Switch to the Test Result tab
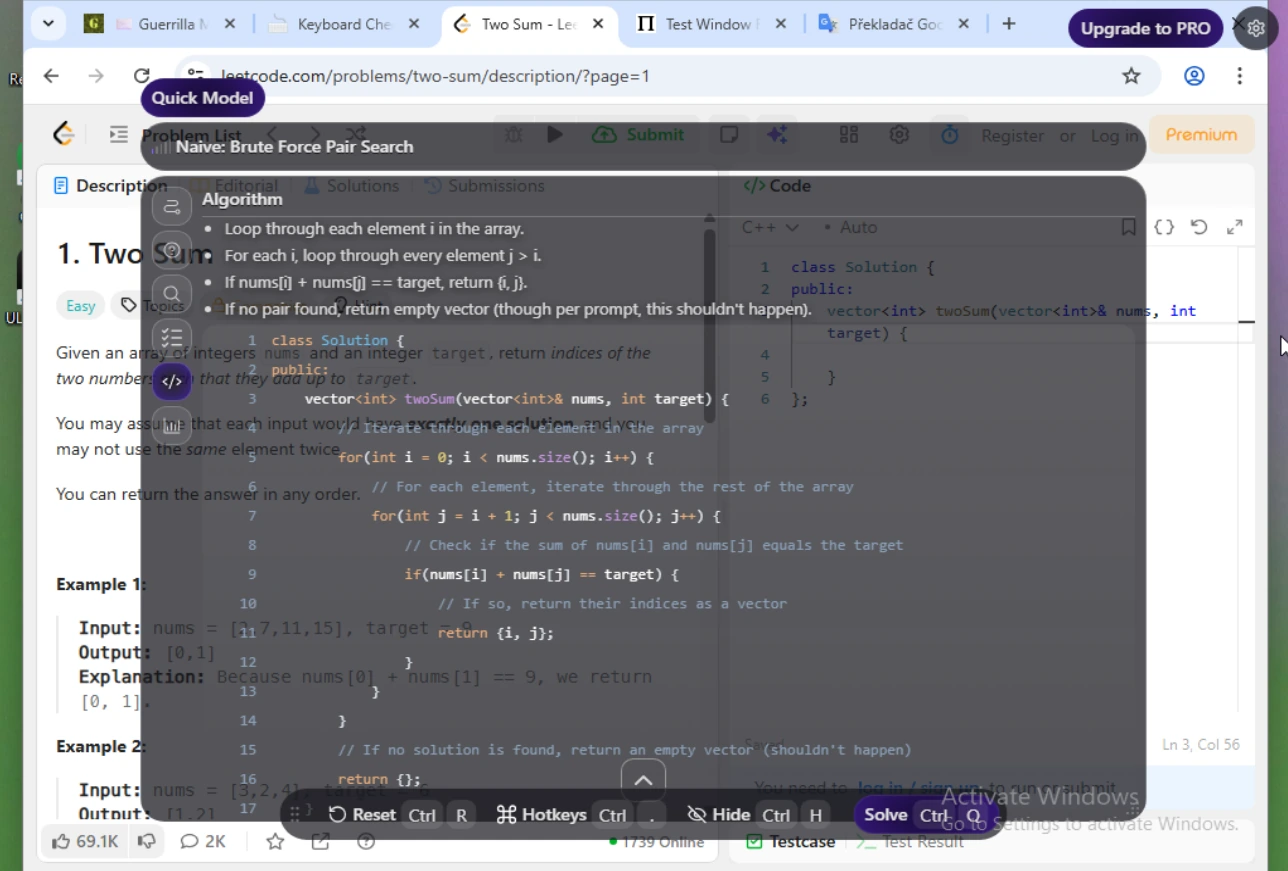 point(910,842)
